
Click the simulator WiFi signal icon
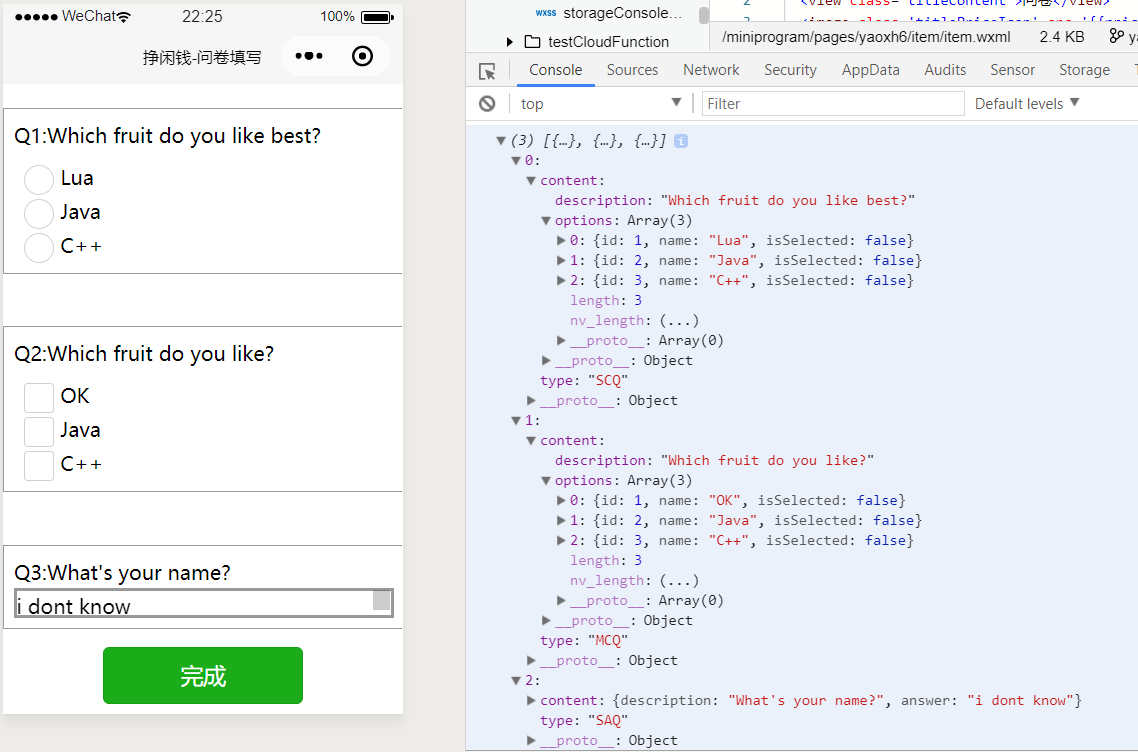tap(124, 17)
